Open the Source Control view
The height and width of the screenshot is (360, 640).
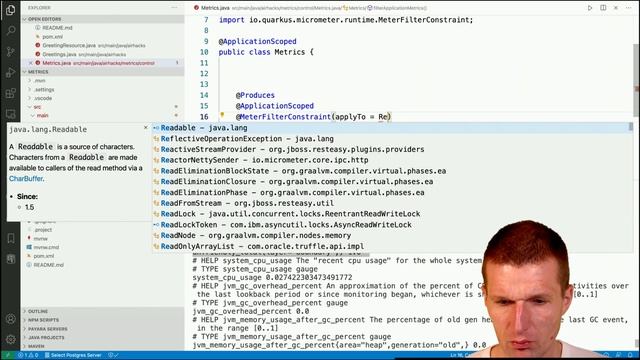(x=11, y=51)
